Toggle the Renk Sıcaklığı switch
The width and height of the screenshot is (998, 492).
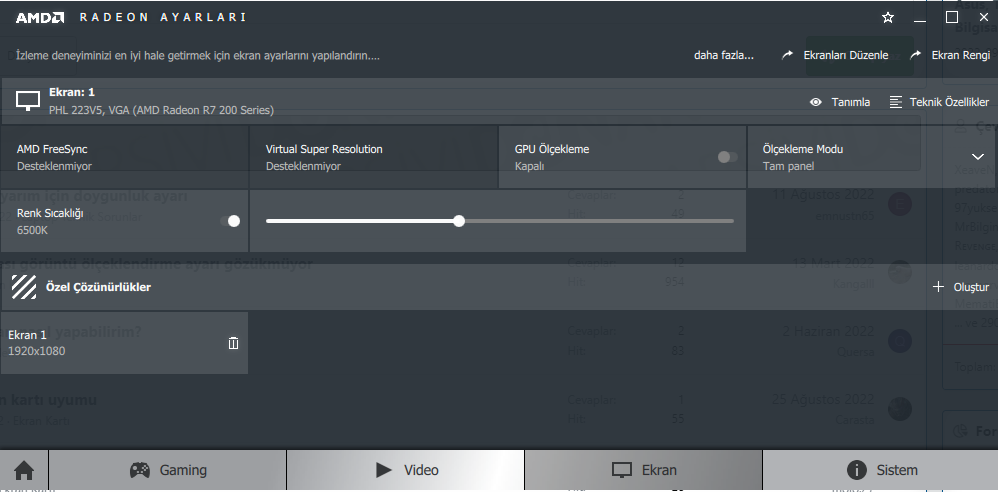pyautogui.click(x=230, y=221)
